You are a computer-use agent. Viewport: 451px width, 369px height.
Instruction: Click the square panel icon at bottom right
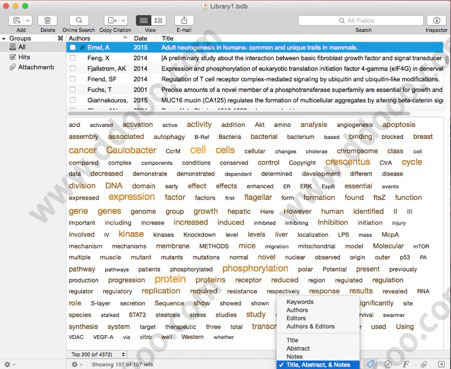point(441,364)
